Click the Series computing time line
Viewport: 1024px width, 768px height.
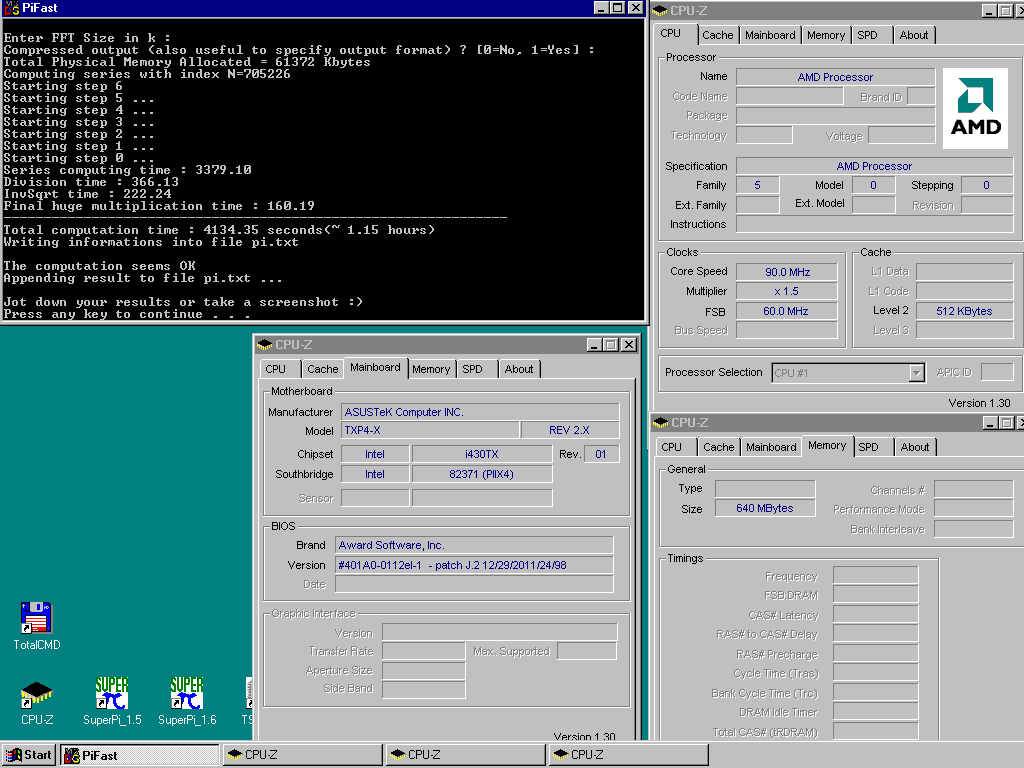pyautogui.click(x=127, y=170)
